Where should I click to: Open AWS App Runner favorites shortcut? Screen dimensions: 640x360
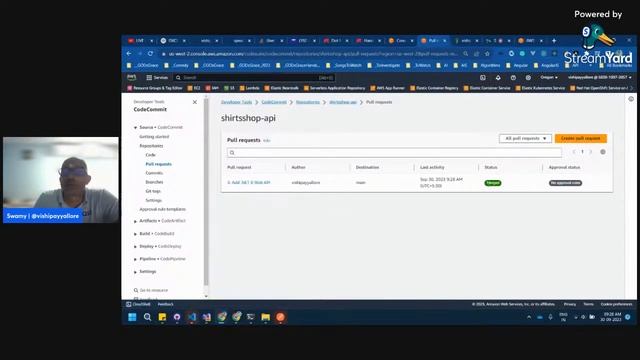388,88
